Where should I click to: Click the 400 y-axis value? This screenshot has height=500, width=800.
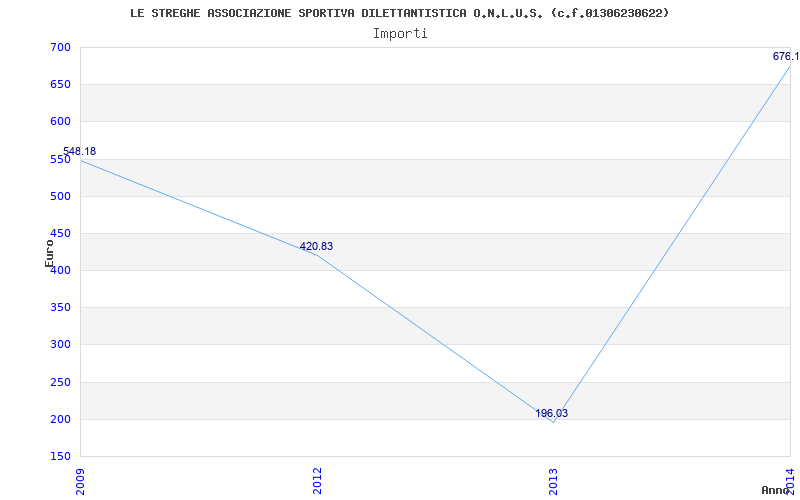(60, 270)
